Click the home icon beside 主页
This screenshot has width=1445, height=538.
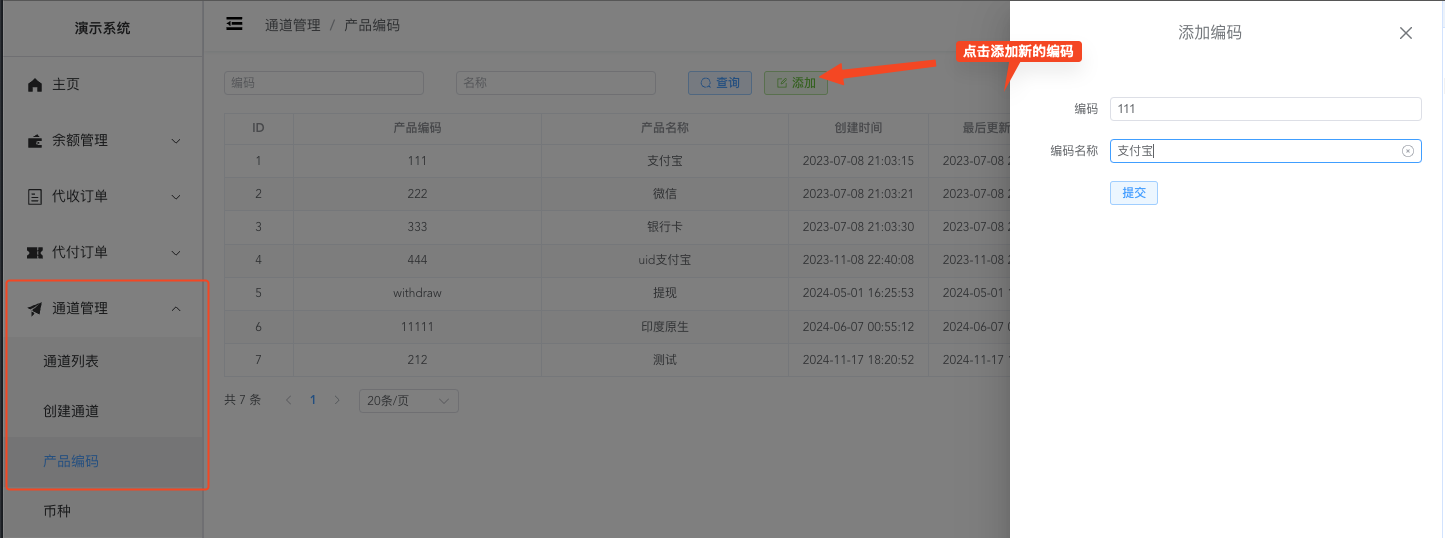click(x=35, y=85)
